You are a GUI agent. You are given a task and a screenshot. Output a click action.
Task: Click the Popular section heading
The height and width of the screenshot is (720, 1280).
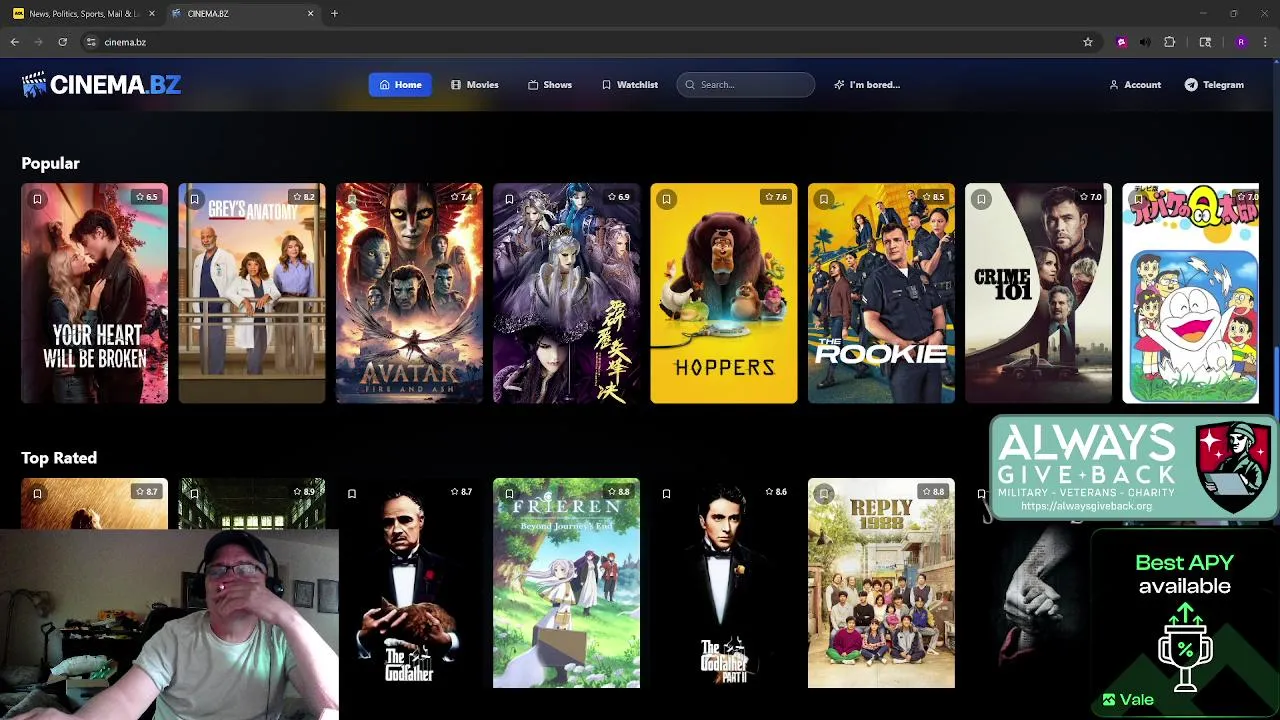[x=50, y=163]
